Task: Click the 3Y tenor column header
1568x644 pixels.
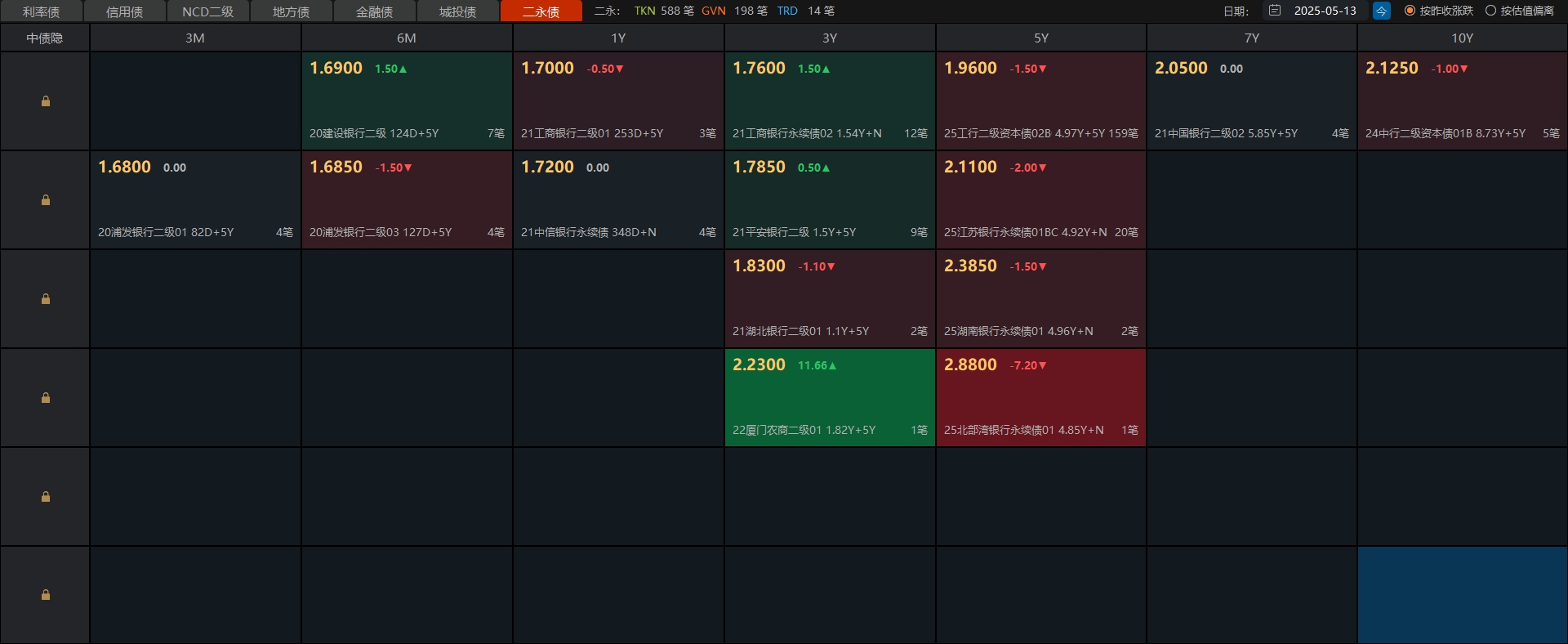Action: pyautogui.click(x=830, y=38)
